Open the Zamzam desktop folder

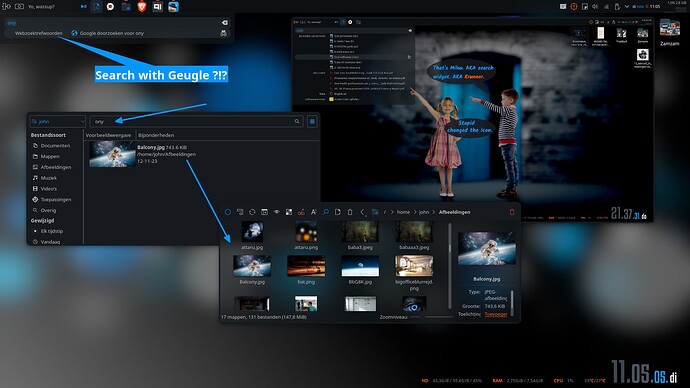(x=669, y=33)
